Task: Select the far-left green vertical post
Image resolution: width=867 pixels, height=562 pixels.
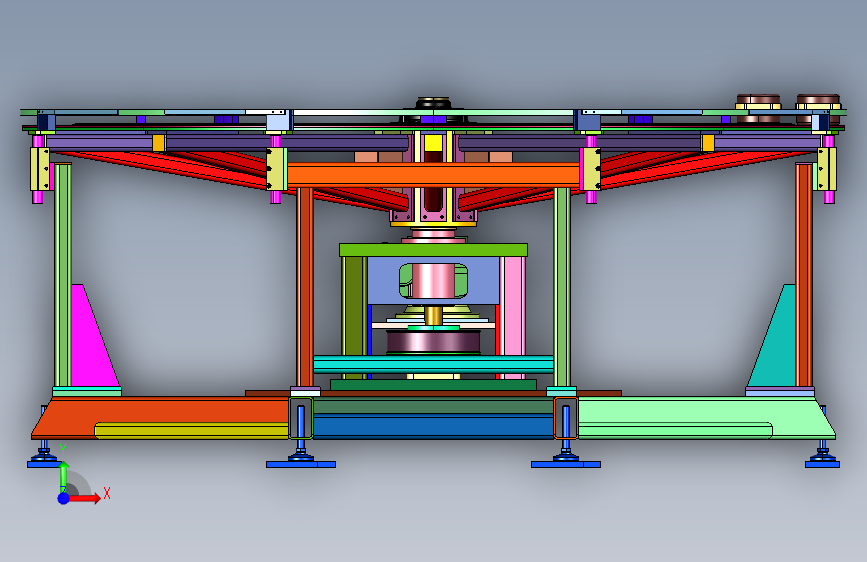Action: click(62, 275)
